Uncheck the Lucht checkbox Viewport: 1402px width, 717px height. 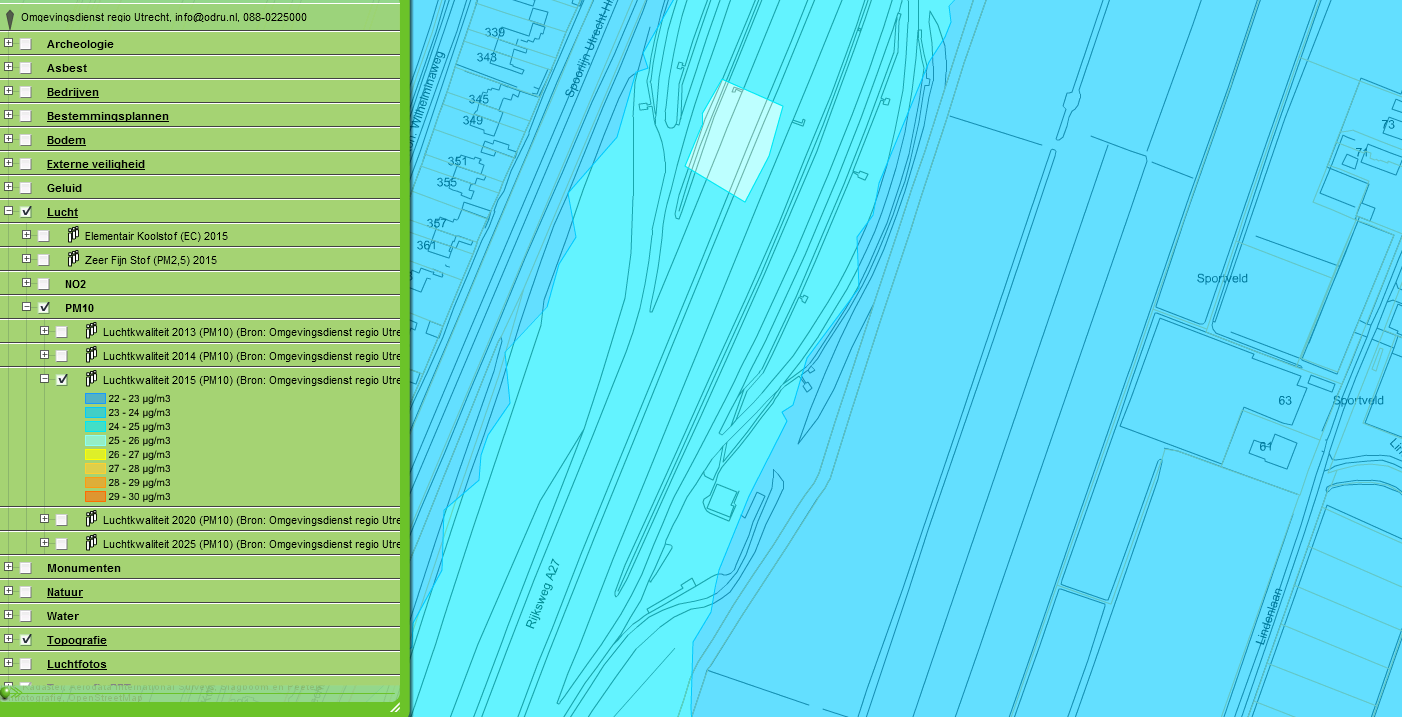click(x=26, y=212)
